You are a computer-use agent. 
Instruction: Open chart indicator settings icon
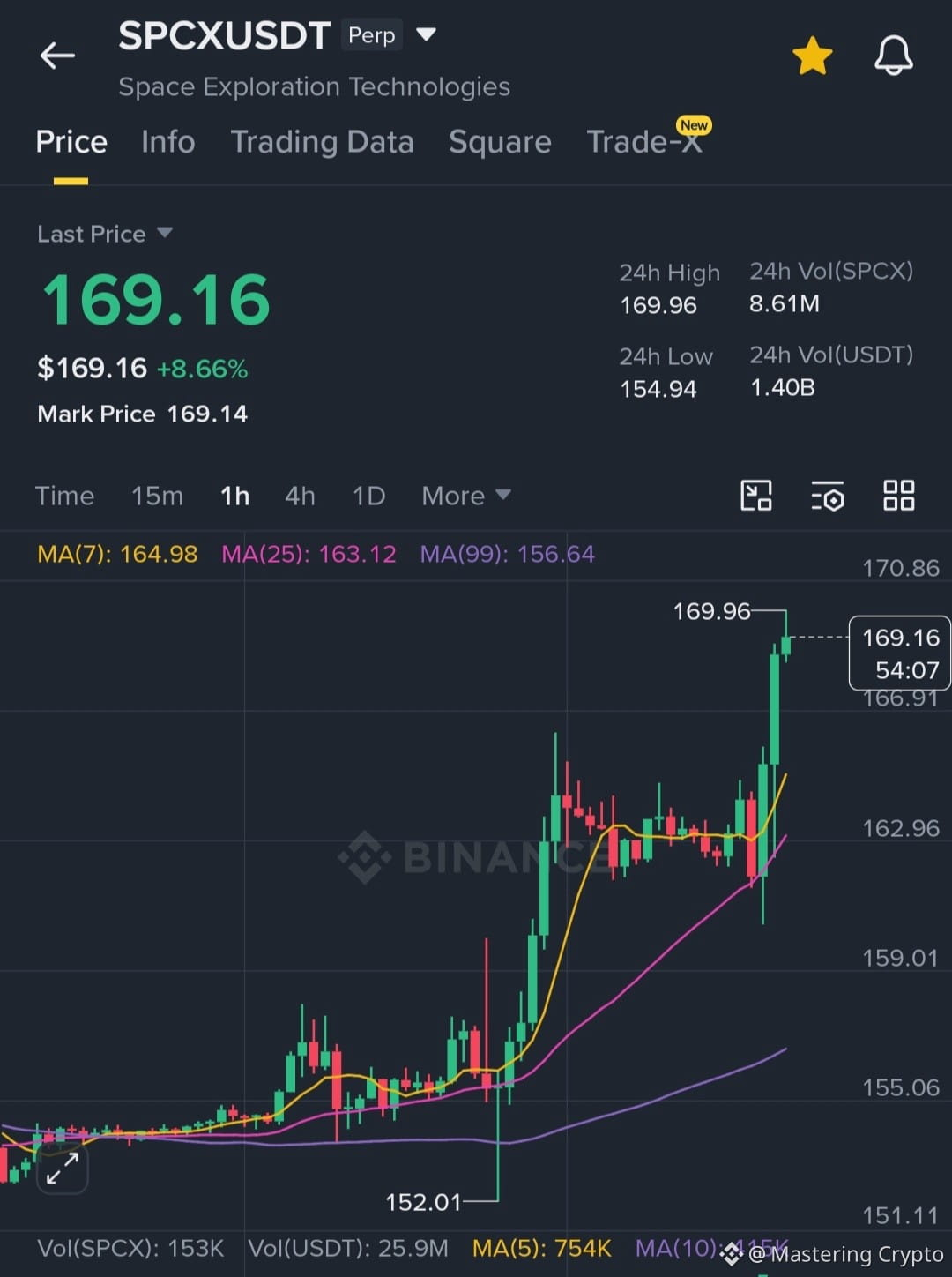pyautogui.click(x=827, y=496)
